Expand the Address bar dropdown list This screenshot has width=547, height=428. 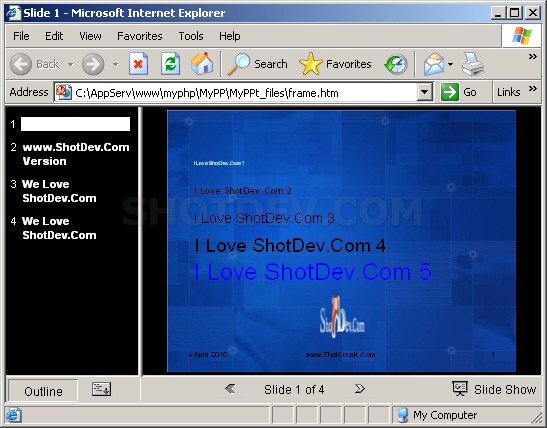click(x=425, y=92)
